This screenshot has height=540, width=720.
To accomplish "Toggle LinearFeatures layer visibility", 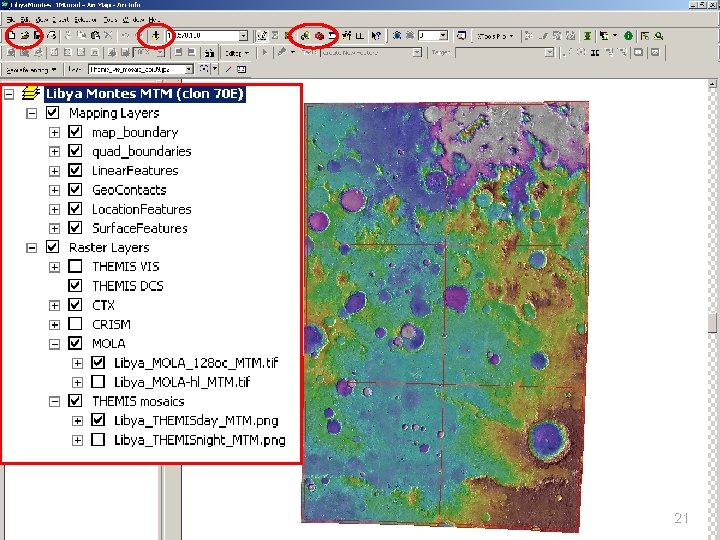I will pyautogui.click(x=75, y=170).
